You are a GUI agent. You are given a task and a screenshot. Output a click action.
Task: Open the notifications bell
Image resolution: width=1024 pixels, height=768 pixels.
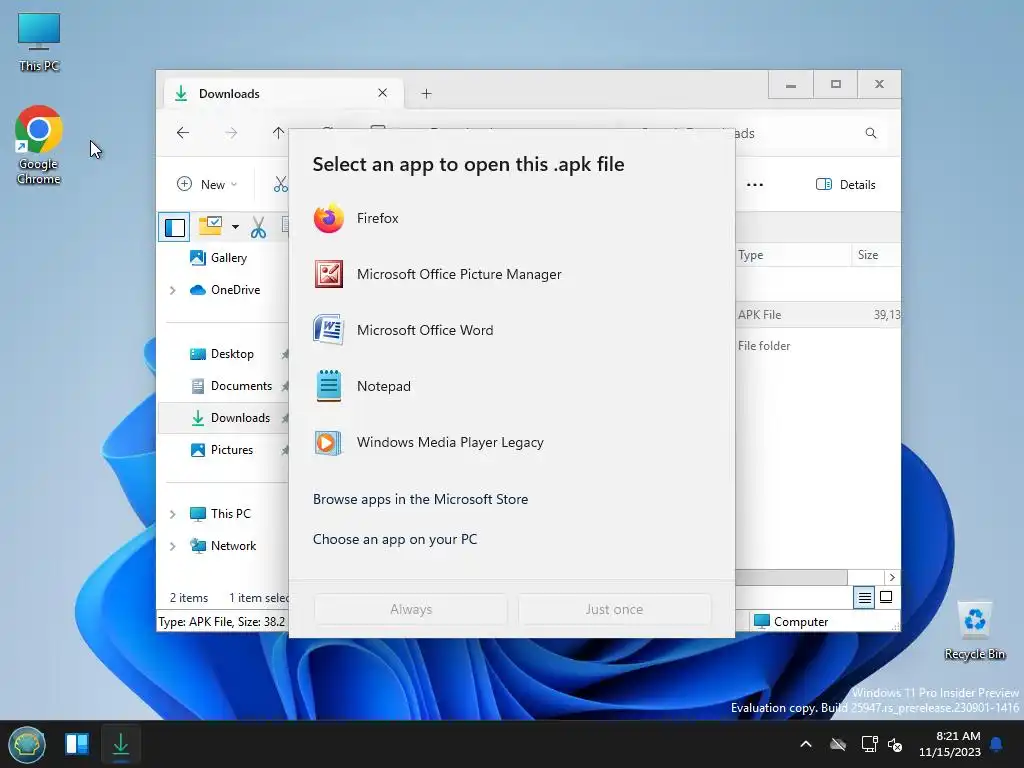997,744
